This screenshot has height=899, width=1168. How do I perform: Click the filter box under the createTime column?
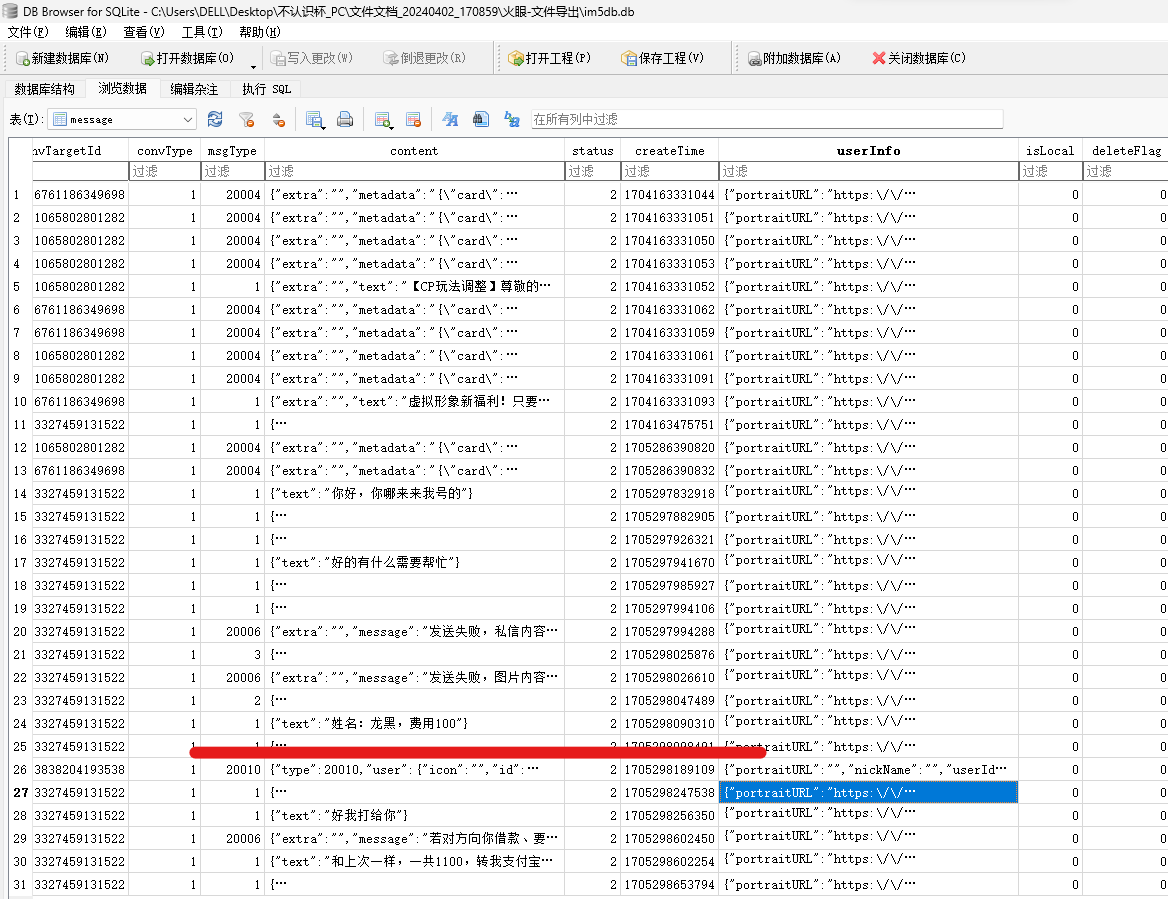pyautogui.click(x=669, y=171)
